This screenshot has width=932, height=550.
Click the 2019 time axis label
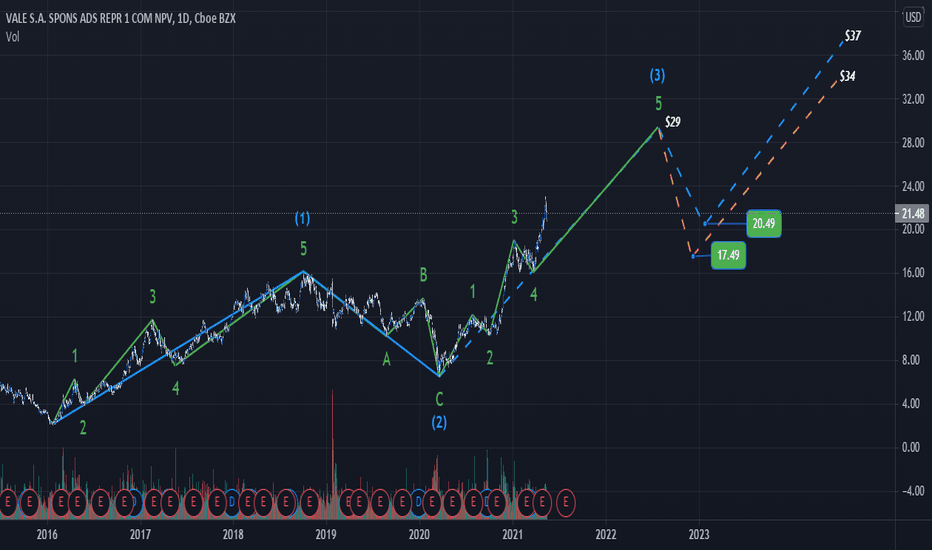[326, 534]
